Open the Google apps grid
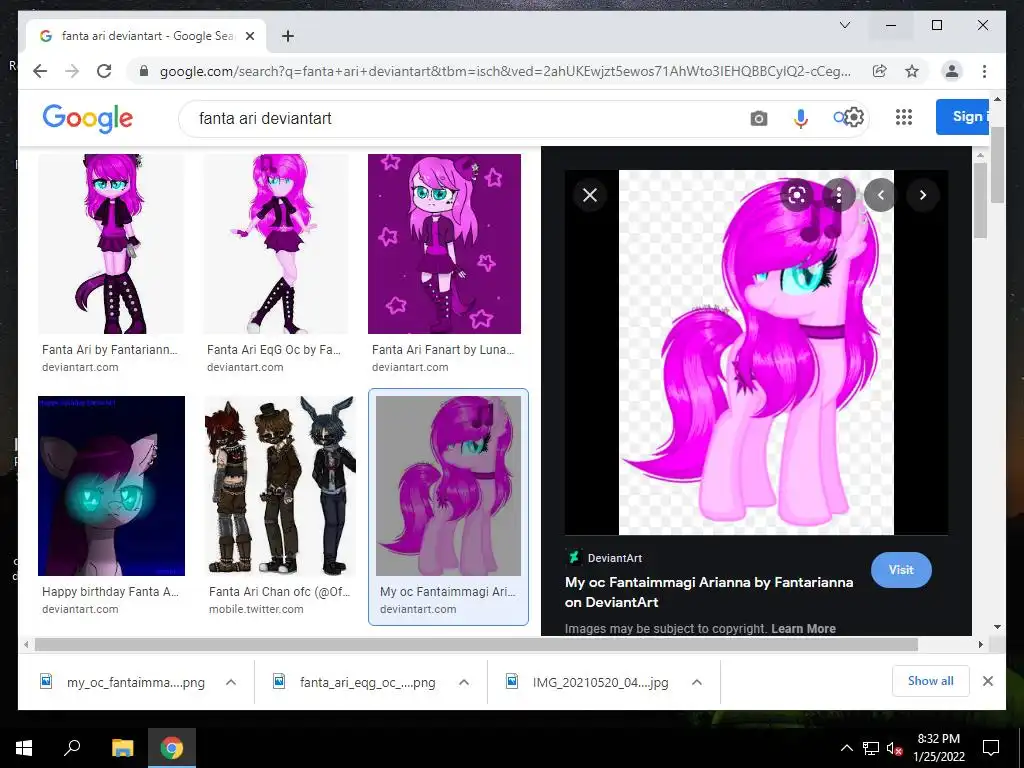 (x=903, y=117)
